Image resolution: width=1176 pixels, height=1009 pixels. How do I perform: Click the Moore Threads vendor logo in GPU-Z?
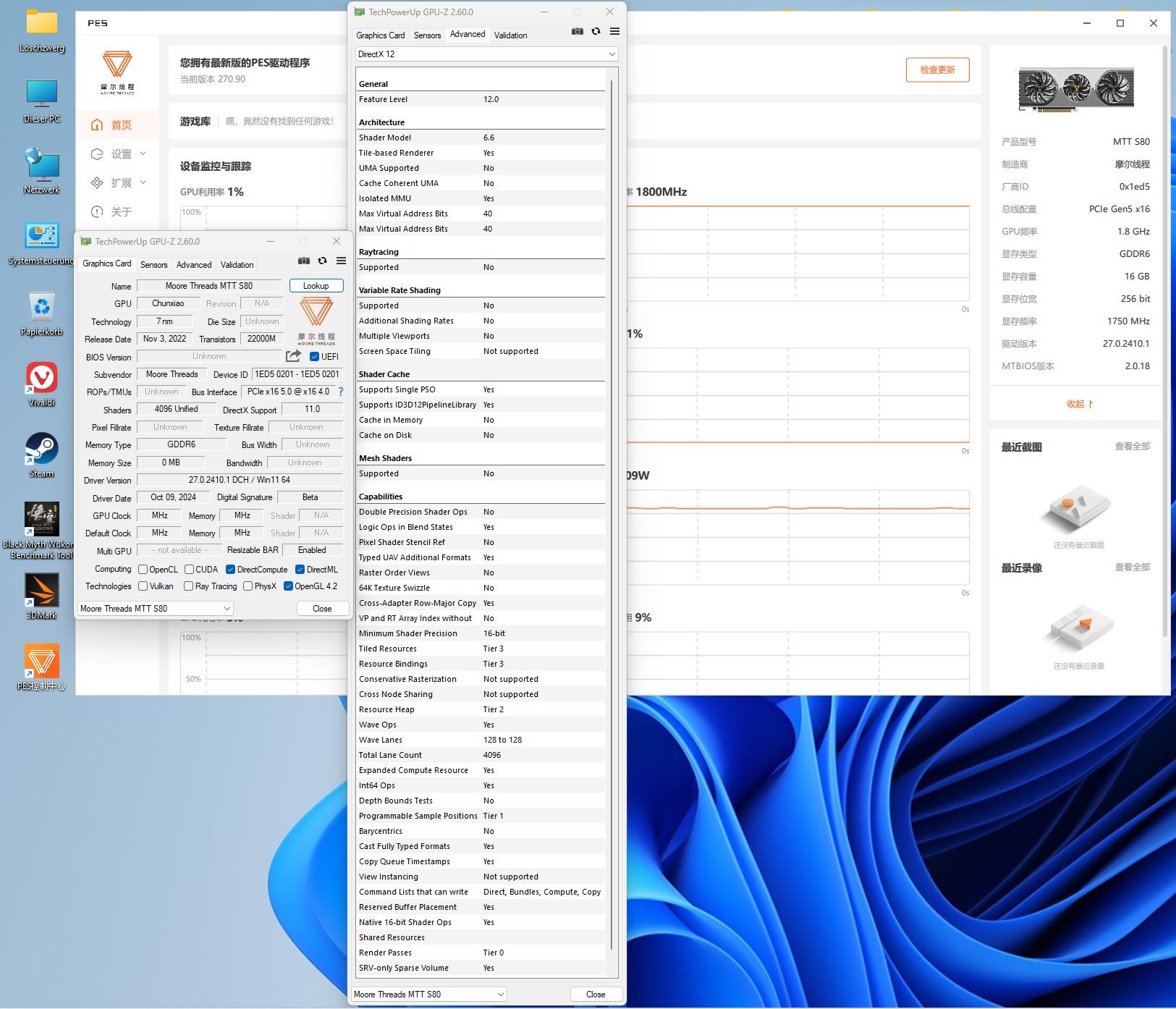(316, 321)
